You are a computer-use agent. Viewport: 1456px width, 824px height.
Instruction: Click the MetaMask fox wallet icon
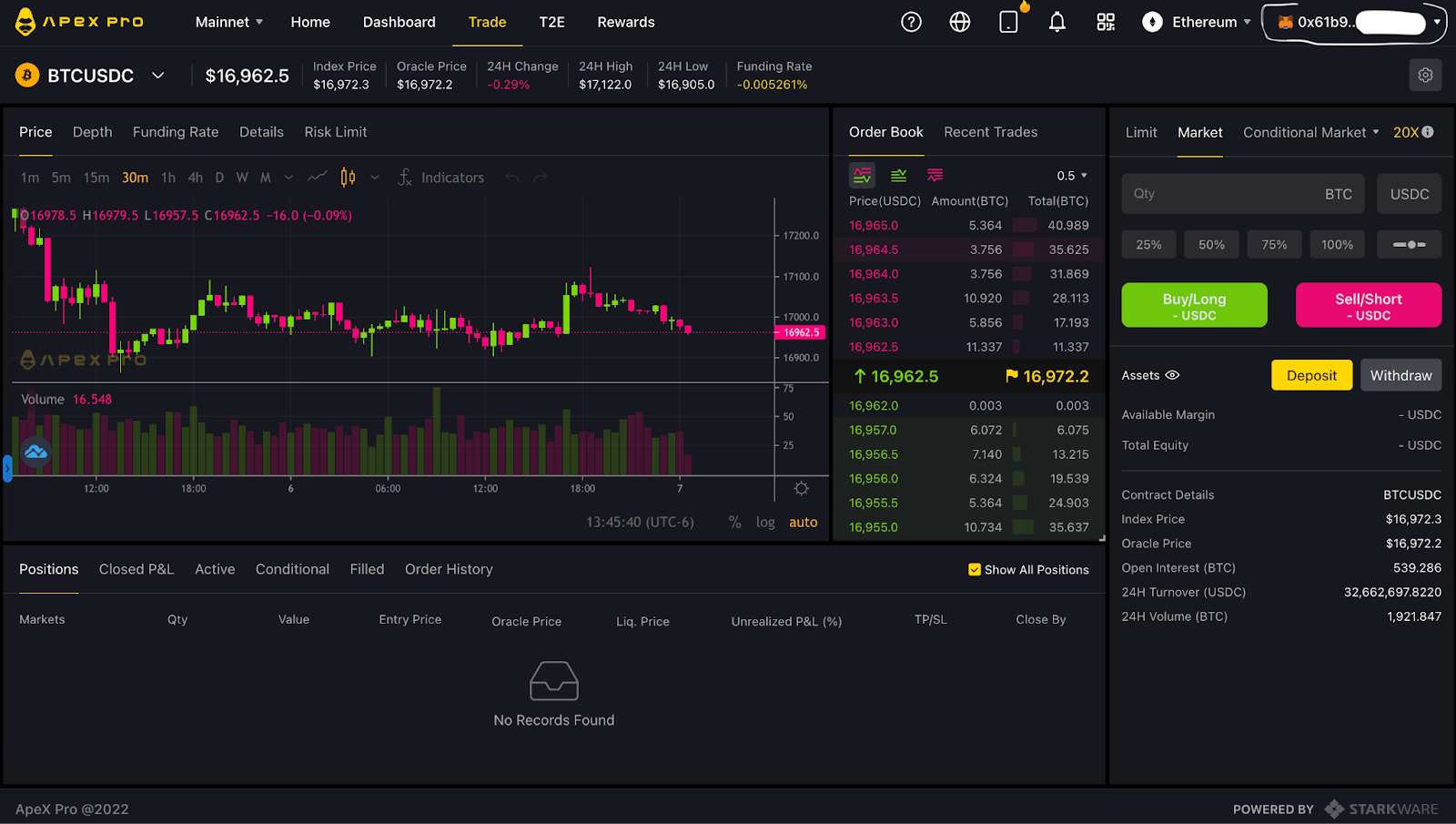pos(1285,22)
